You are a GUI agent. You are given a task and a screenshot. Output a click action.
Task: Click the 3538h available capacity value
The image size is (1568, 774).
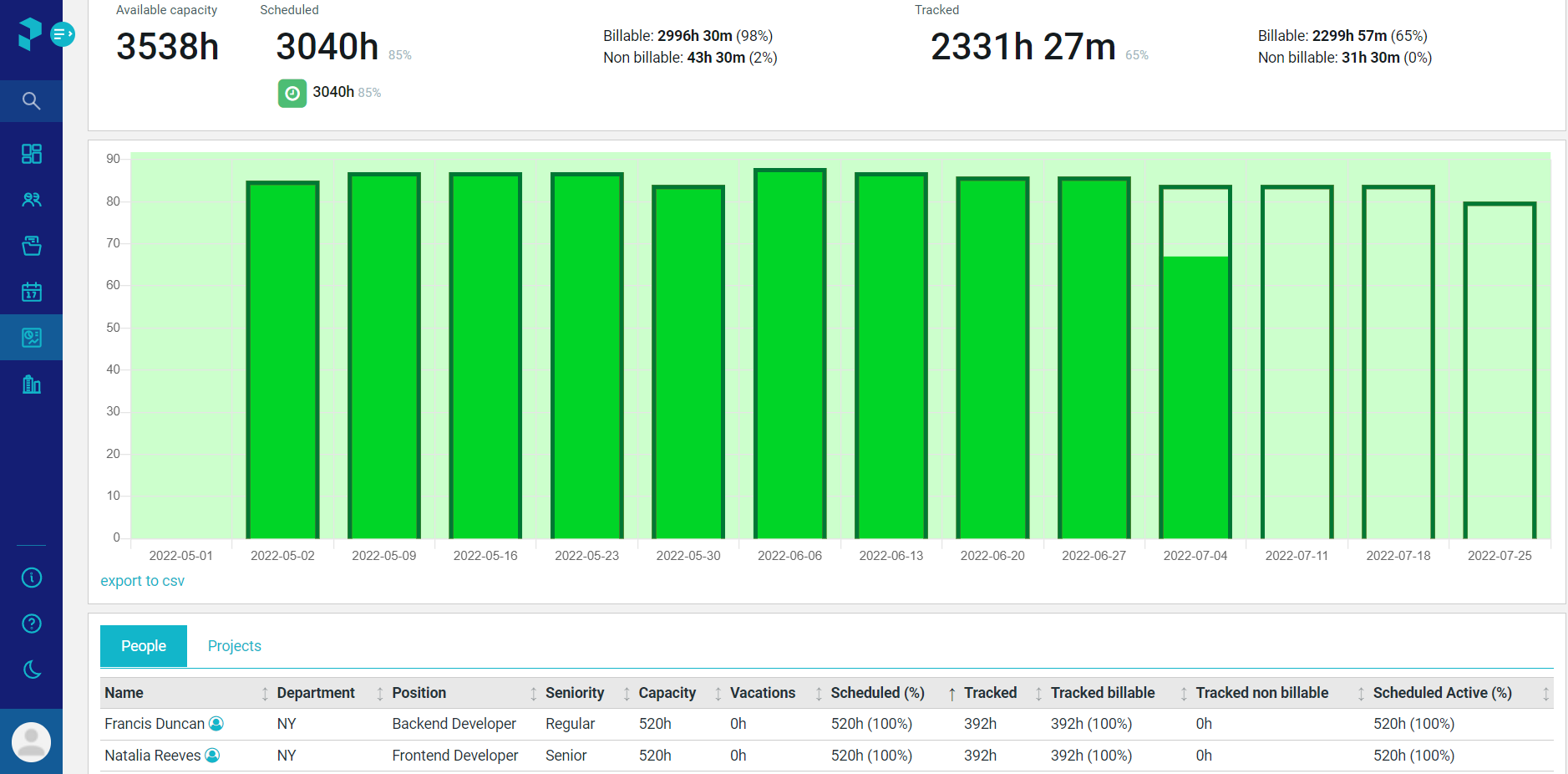point(167,46)
